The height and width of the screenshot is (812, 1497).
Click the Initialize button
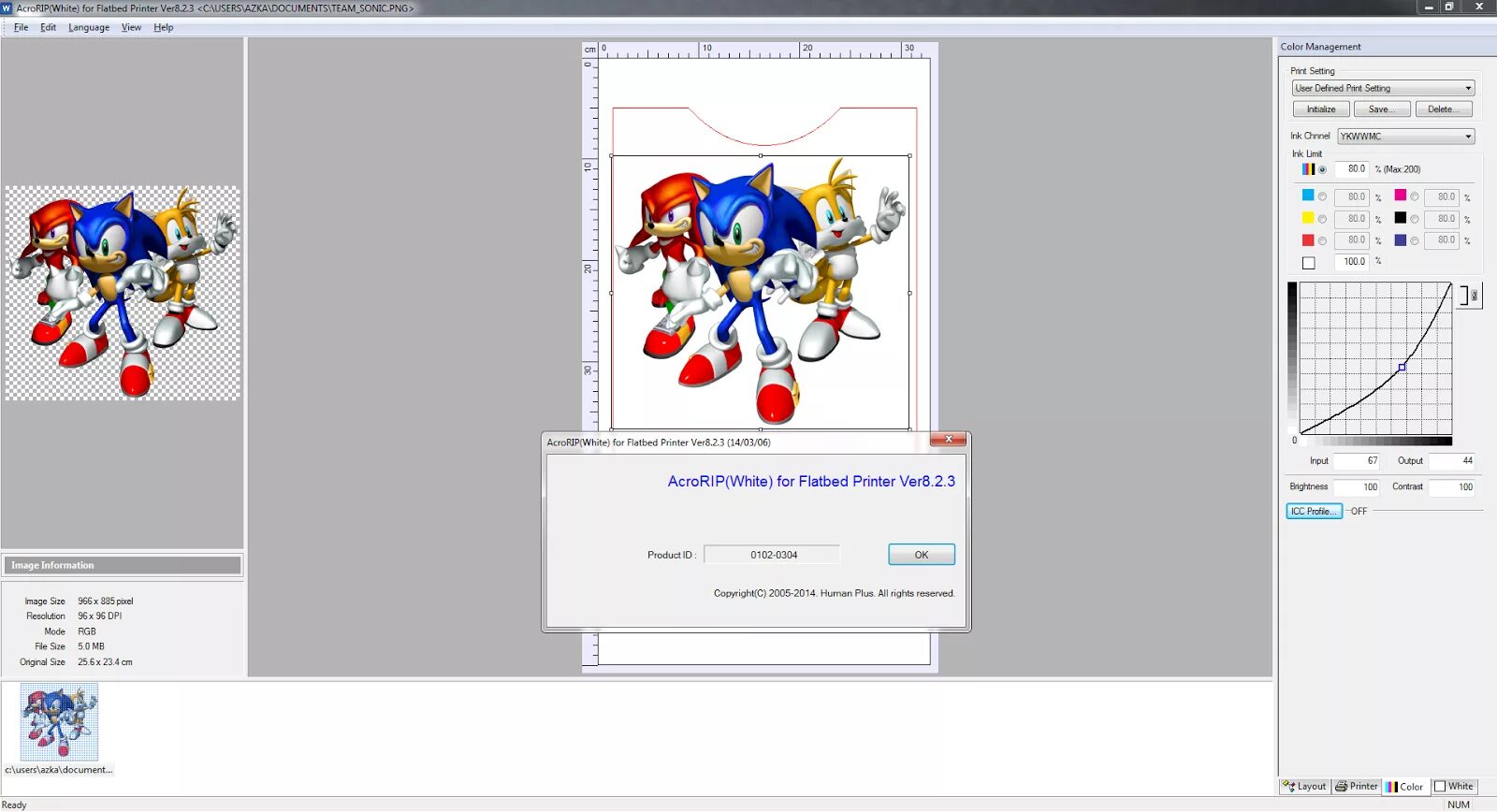coord(1321,109)
